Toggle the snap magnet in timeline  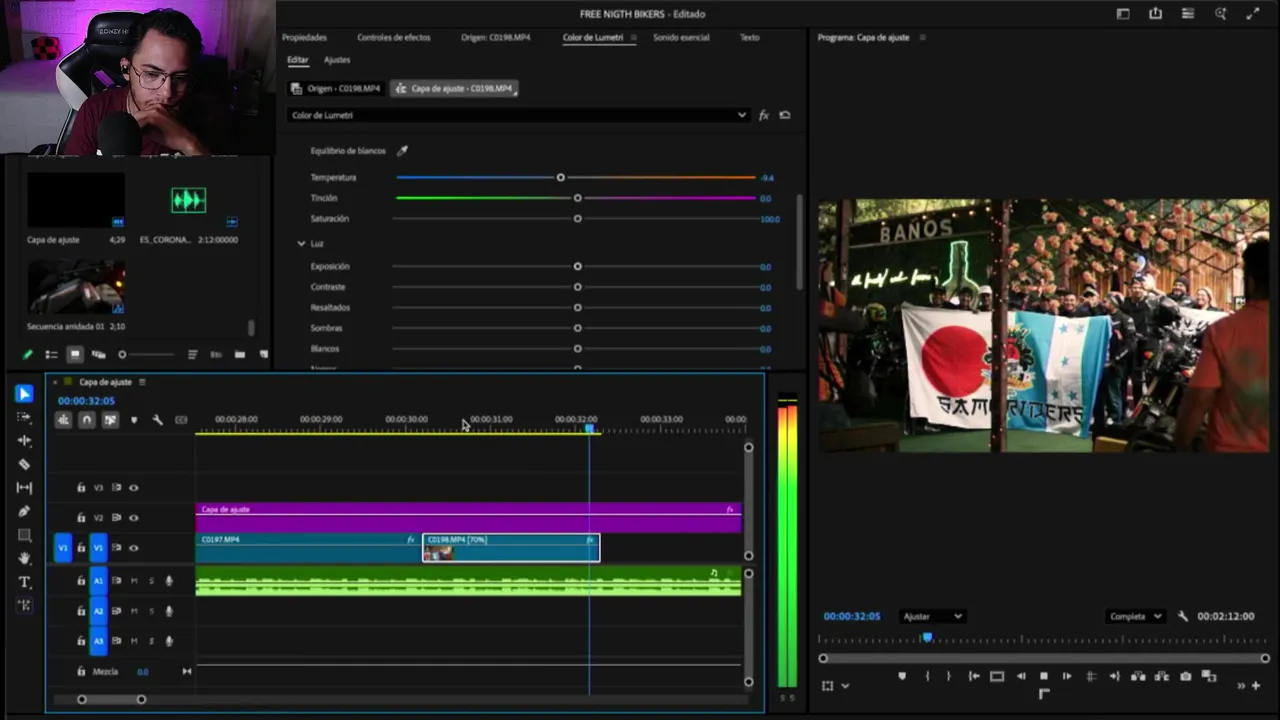tap(87, 420)
